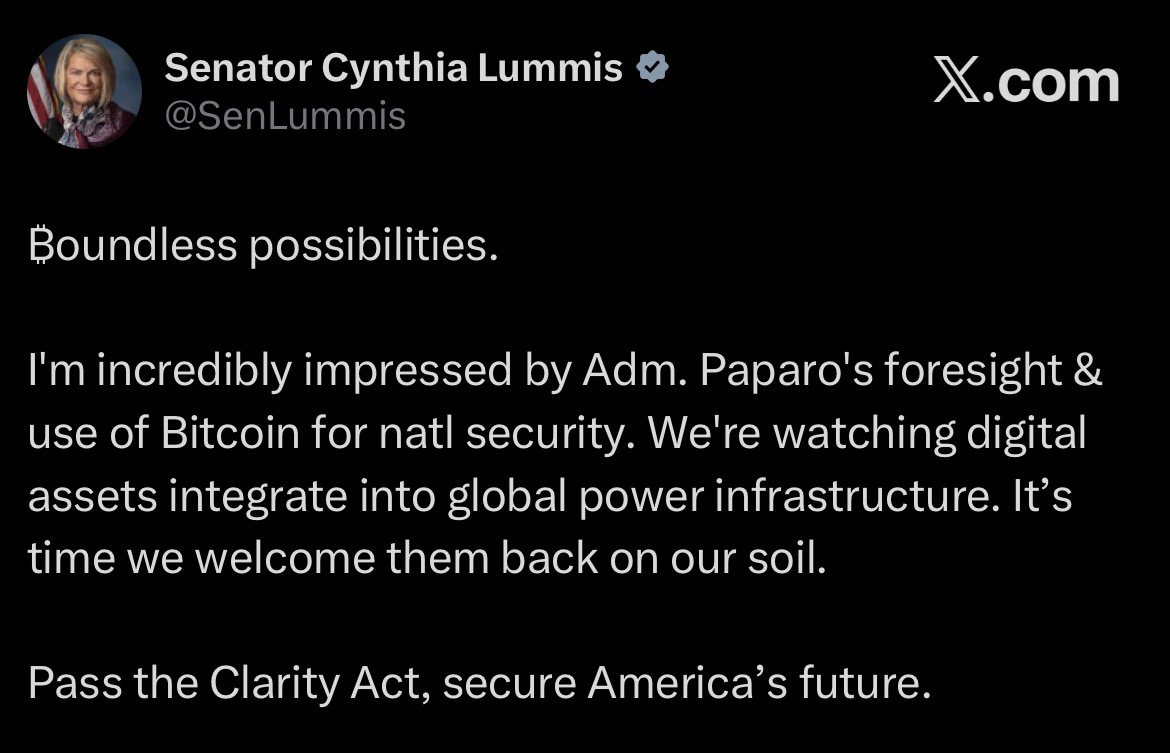
Task: Click the Bitcoin ₿ symbol in Boundless
Action: click(40, 246)
